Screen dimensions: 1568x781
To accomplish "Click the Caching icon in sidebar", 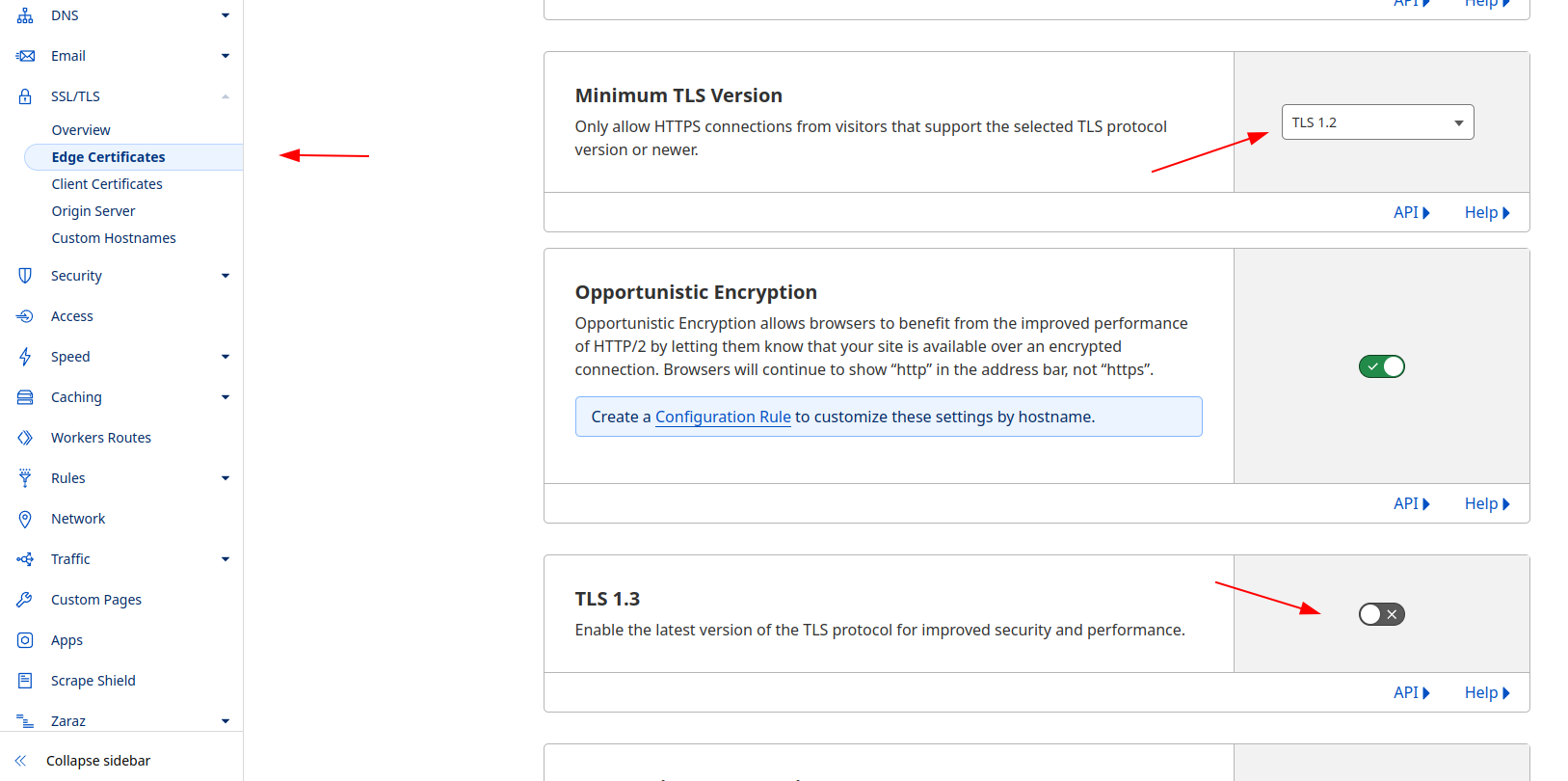I will pos(25,397).
